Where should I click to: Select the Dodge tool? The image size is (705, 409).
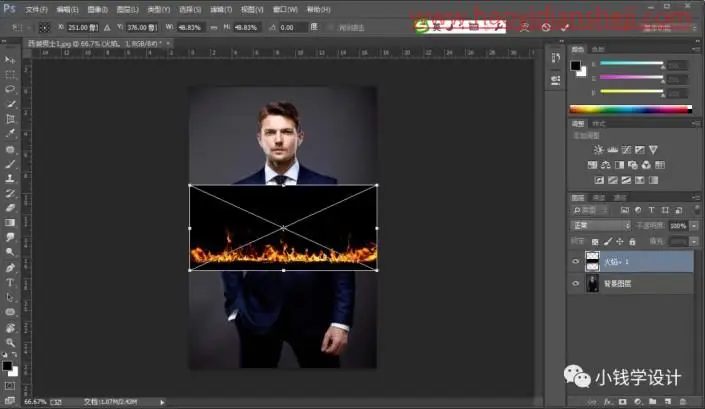(10, 252)
